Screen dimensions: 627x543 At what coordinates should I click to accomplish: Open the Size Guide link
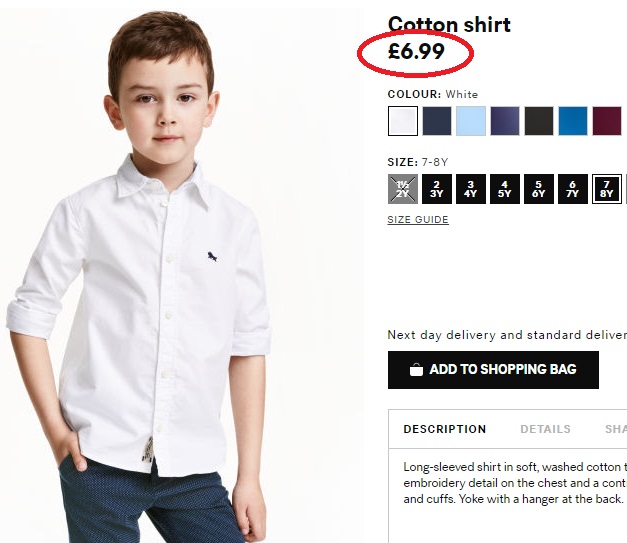click(418, 220)
